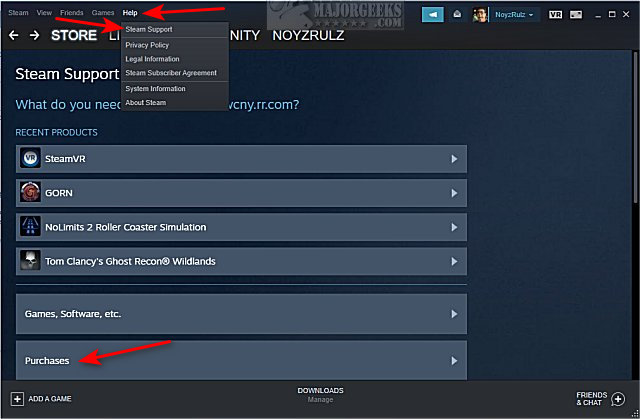Click the NoyzRulz profile avatar
640x419 pixels.
pos(480,15)
